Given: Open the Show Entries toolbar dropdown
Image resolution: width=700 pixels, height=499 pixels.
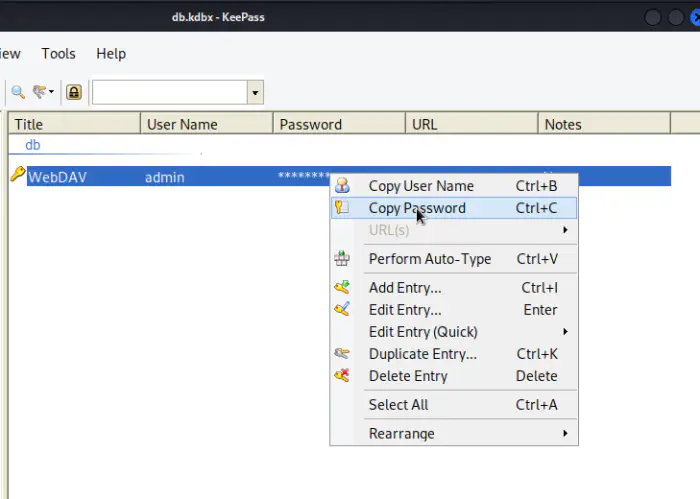Looking at the screenshot, I should tap(43, 92).
